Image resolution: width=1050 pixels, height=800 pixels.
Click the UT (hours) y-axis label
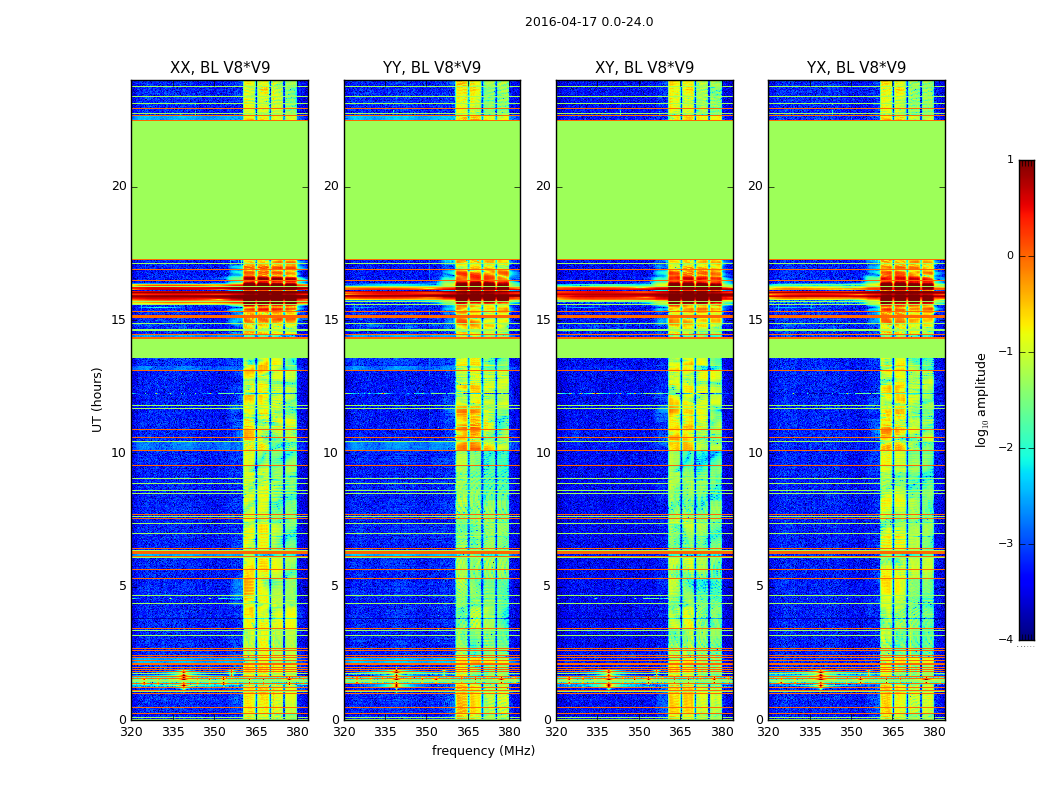(x=97, y=399)
